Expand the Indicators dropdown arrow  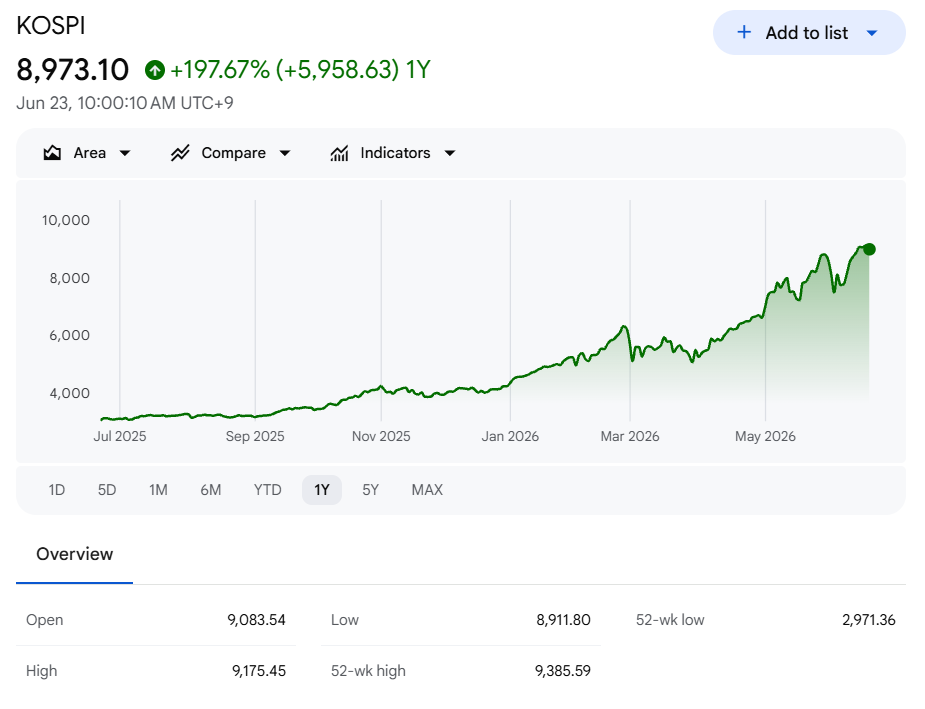[450, 153]
